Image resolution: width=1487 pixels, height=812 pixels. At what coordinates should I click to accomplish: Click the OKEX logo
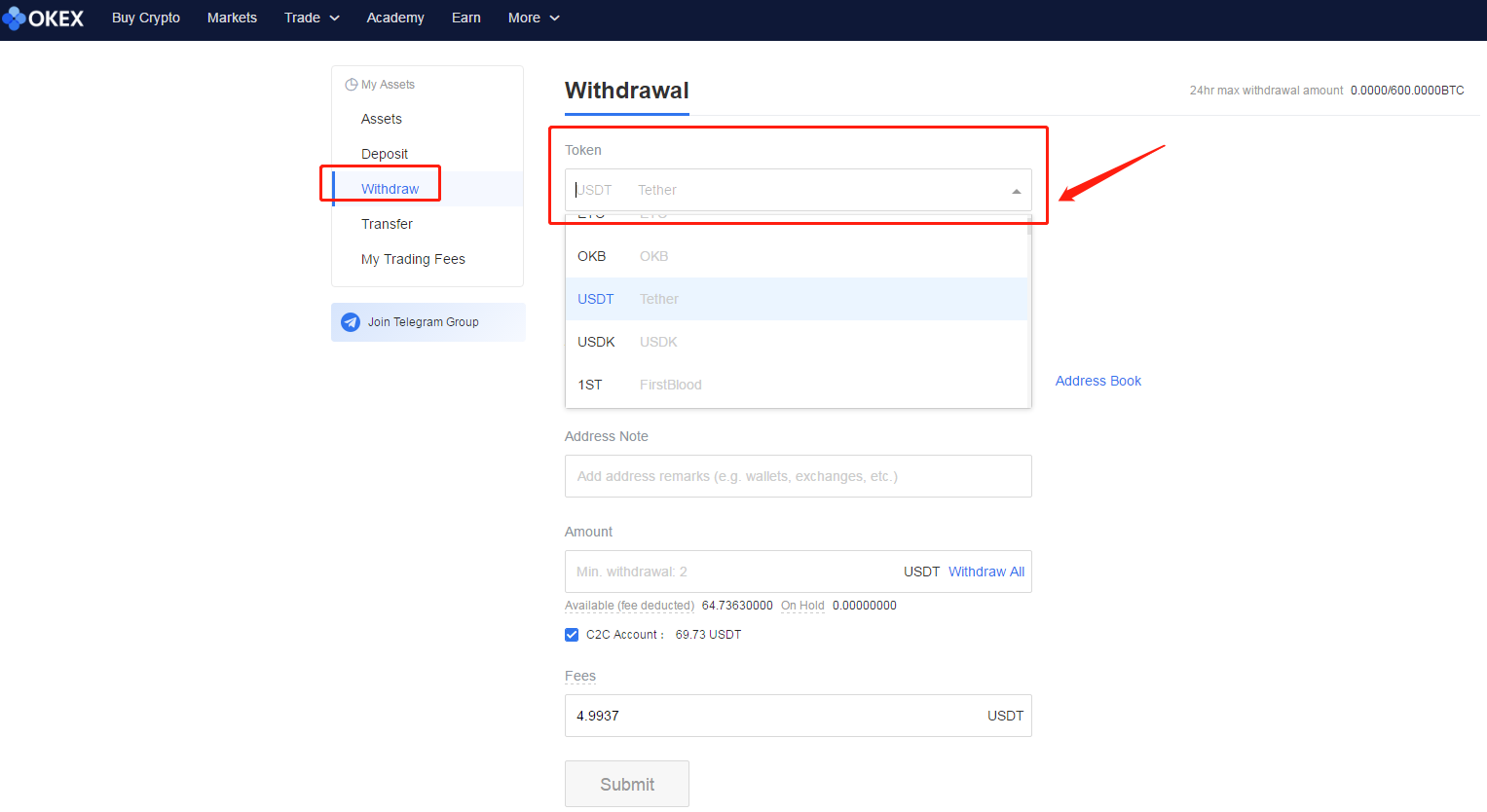pos(44,18)
